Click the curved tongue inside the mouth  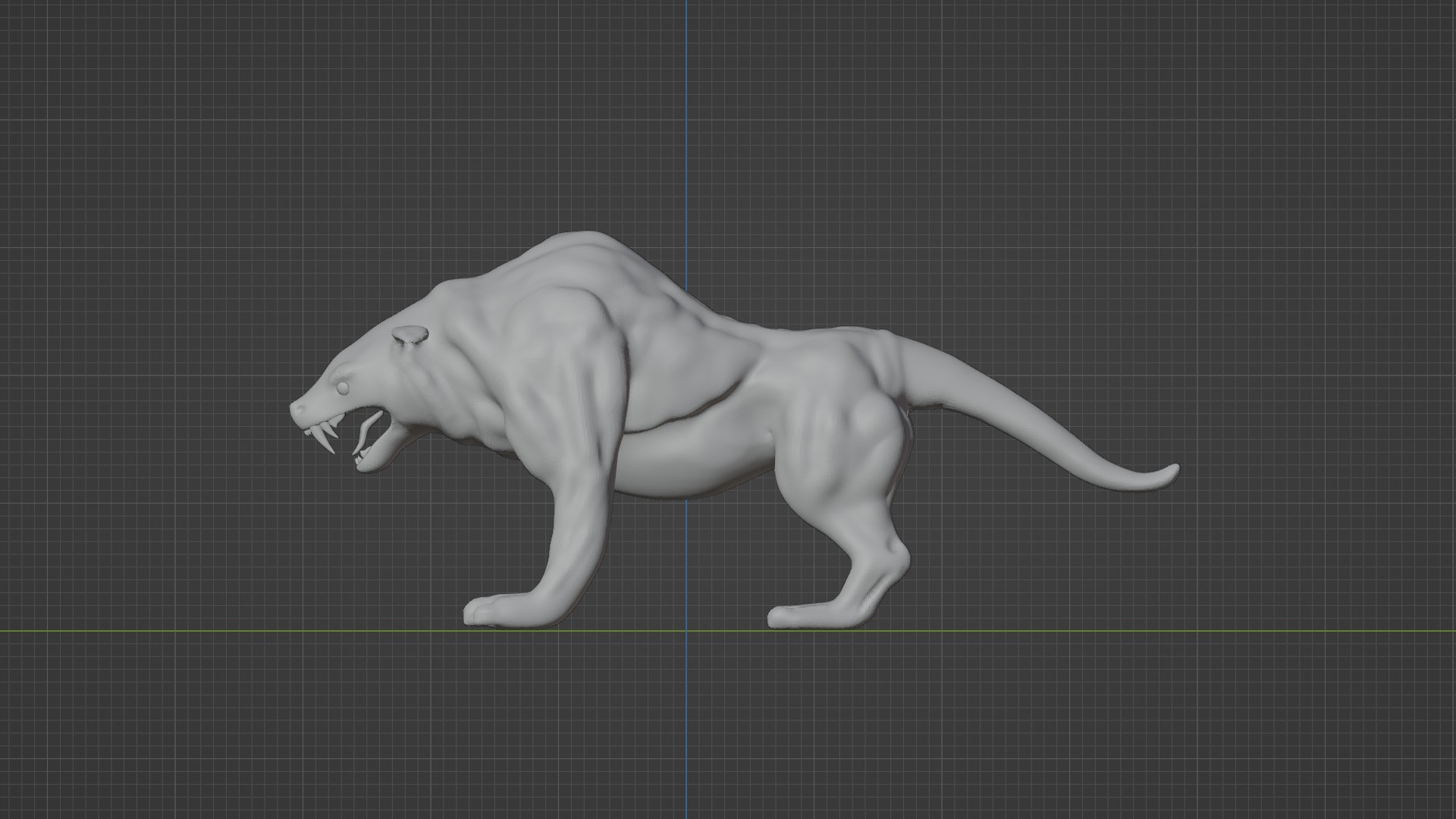pyautogui.click(x=366, y=431)
